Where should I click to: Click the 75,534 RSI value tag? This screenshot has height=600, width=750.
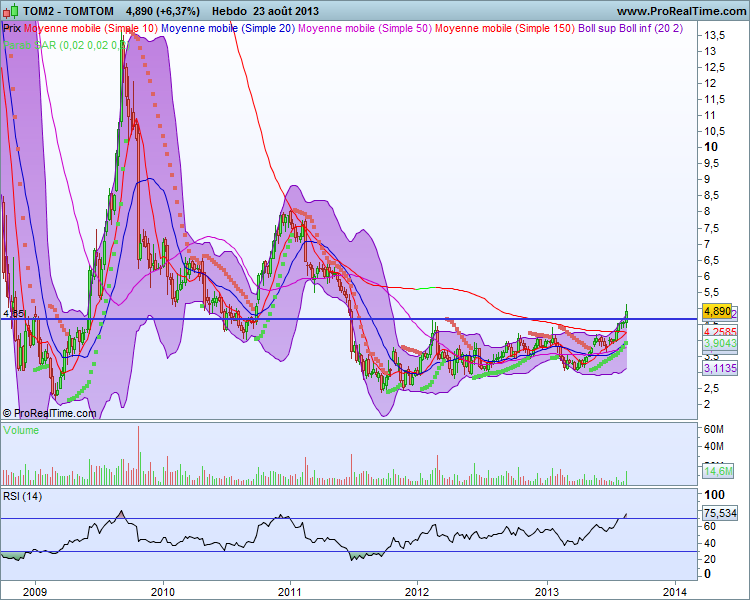(x=720, y=513)
